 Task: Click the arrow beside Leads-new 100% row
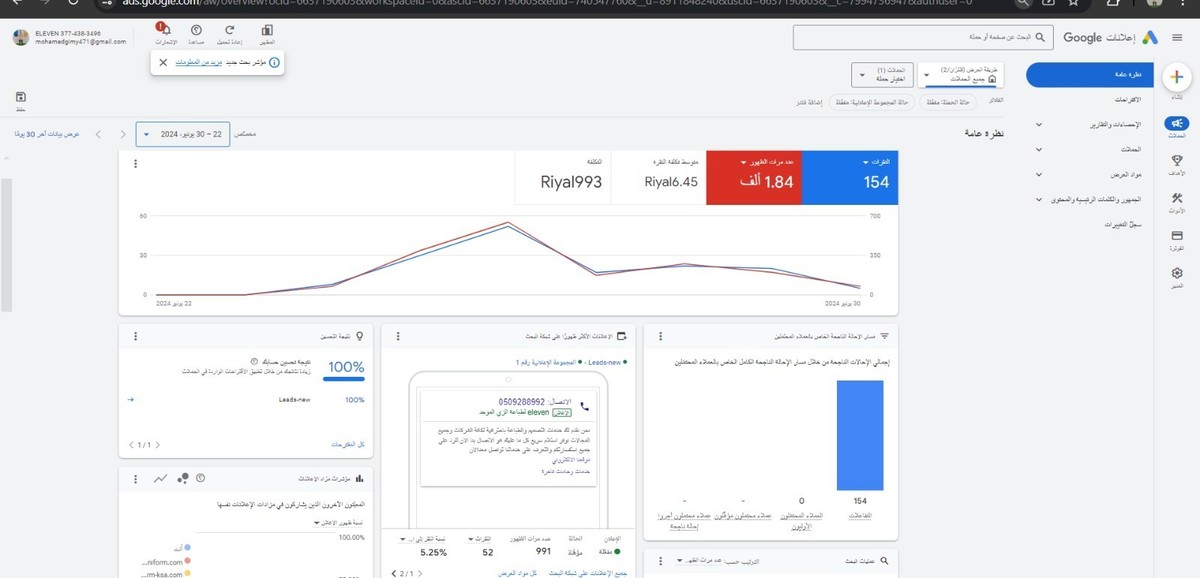click(x=132, y=399)
